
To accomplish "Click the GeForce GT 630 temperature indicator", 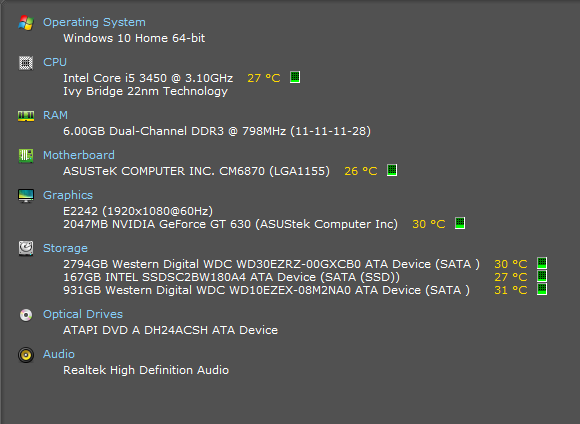I will pyautogui.click(x=460, y=223).
